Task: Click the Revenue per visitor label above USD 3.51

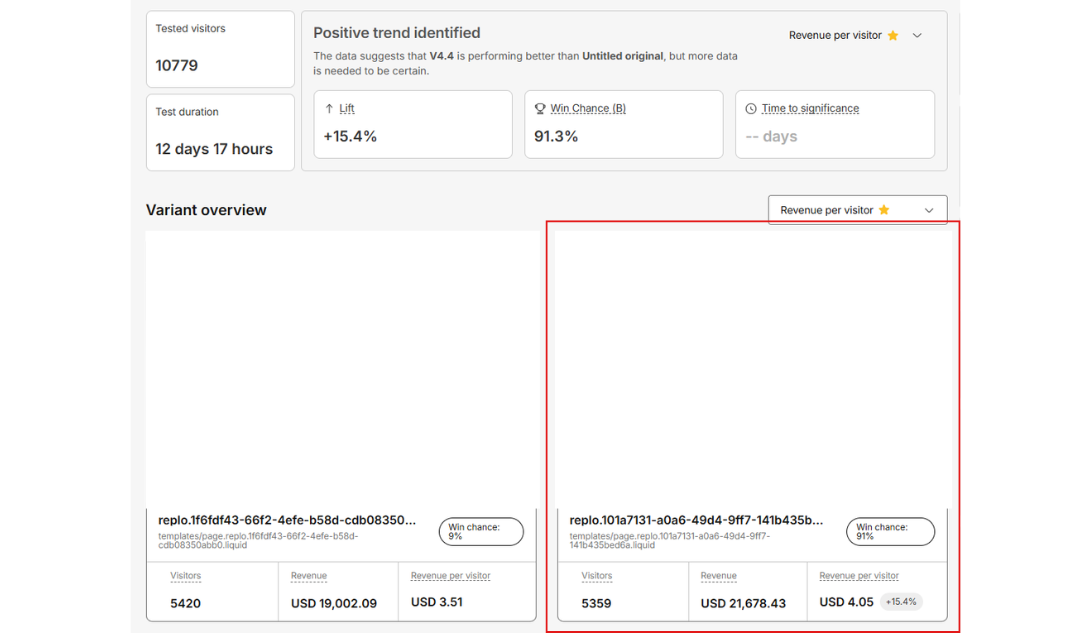Action: tap(450, 576)
